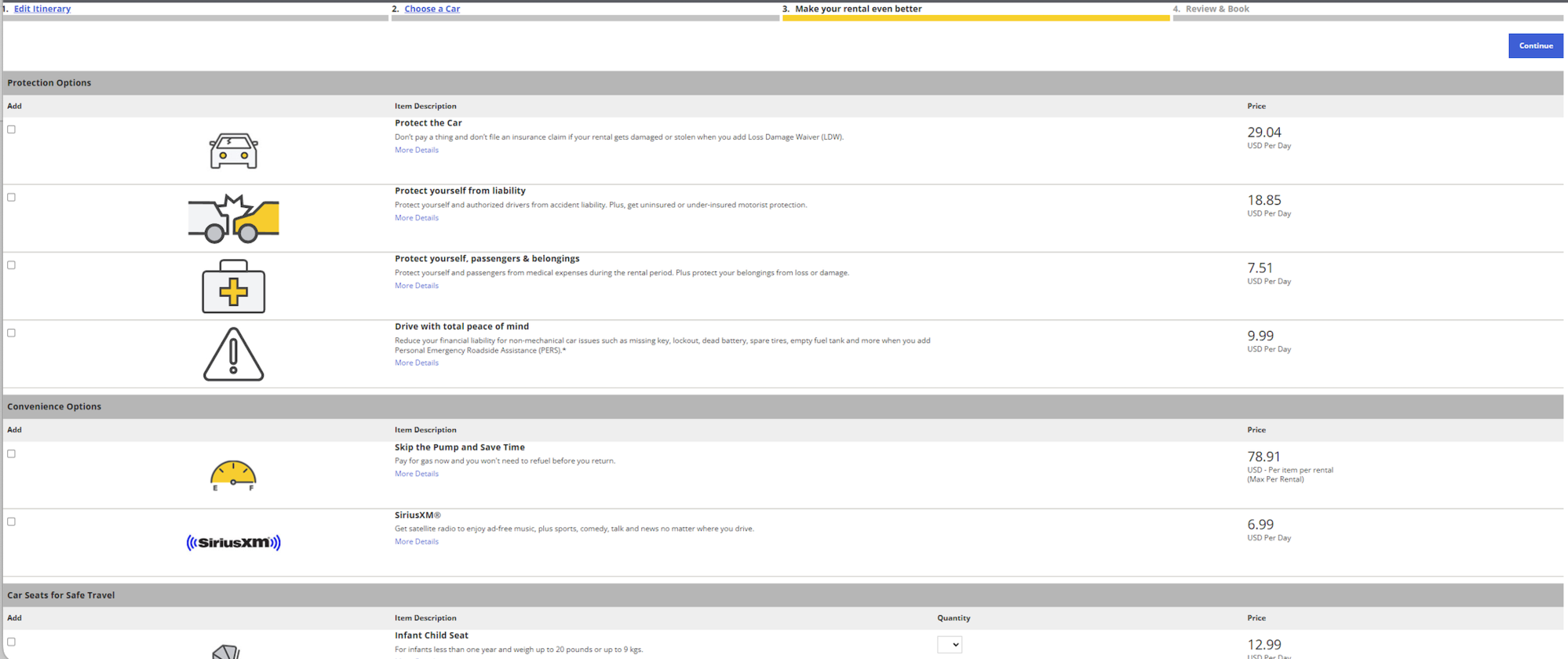
Task: Open More Details for Skip the Pump
Action: [416, 474]
